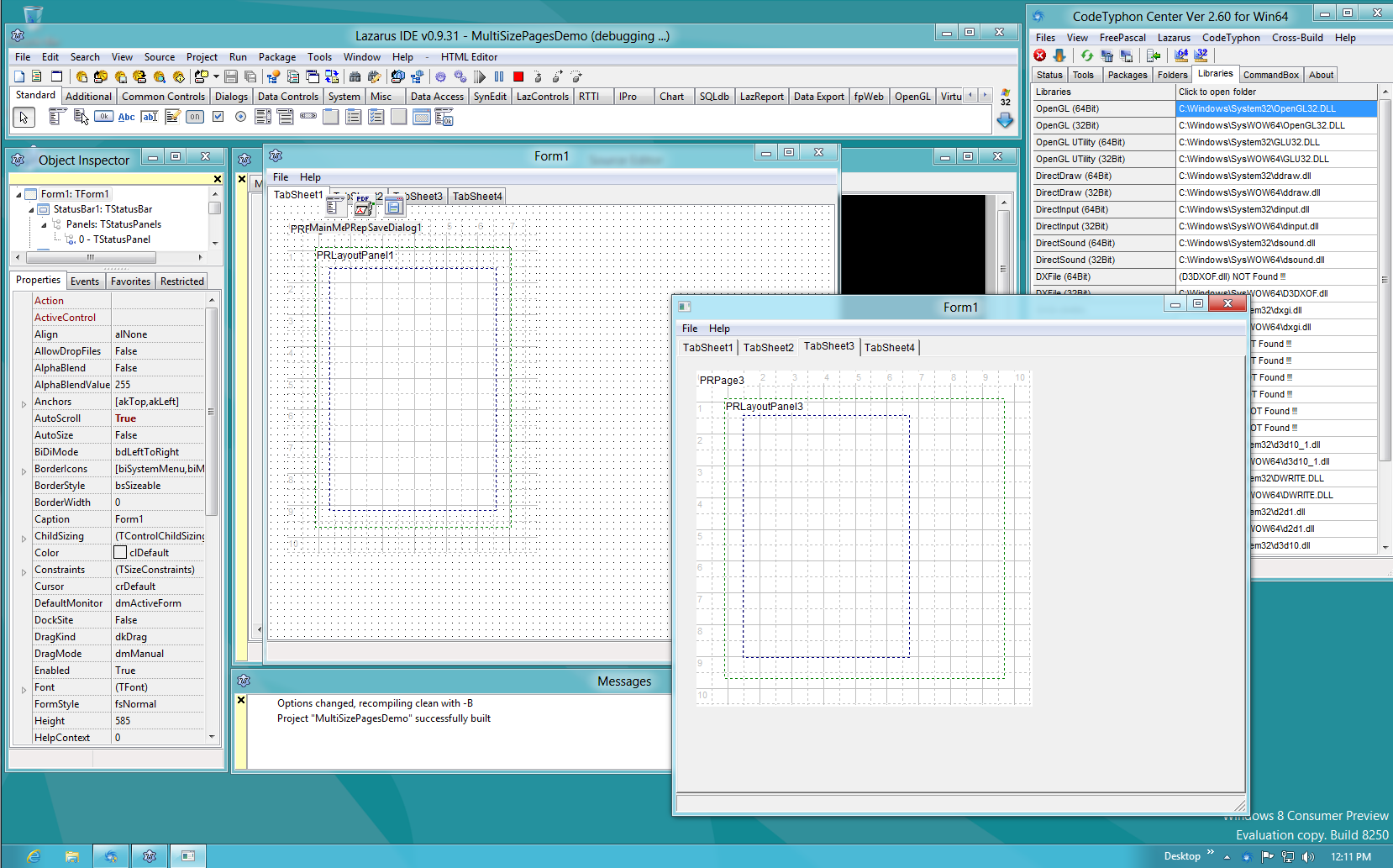Screen dimensions: 1393x868
Task: Open the Project menu in Lazarus IDE
Action: [202, 57]
